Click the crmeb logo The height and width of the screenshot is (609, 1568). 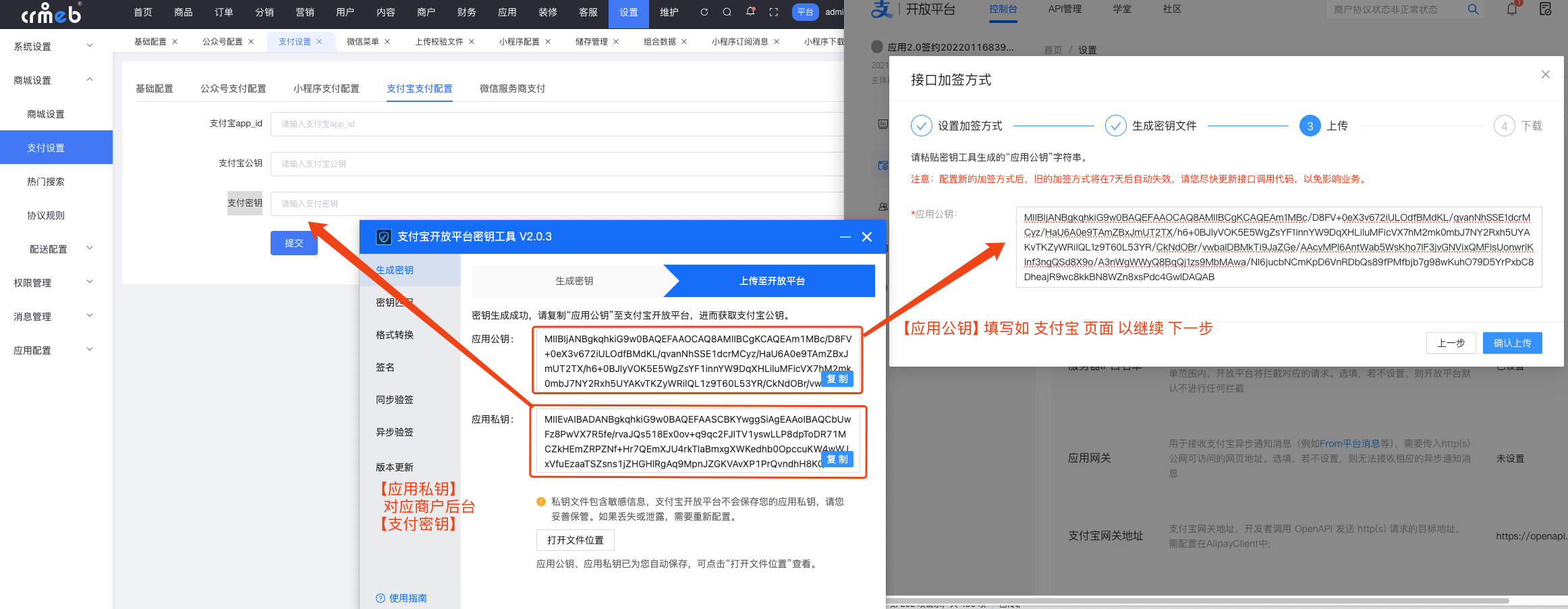(51, 13)
